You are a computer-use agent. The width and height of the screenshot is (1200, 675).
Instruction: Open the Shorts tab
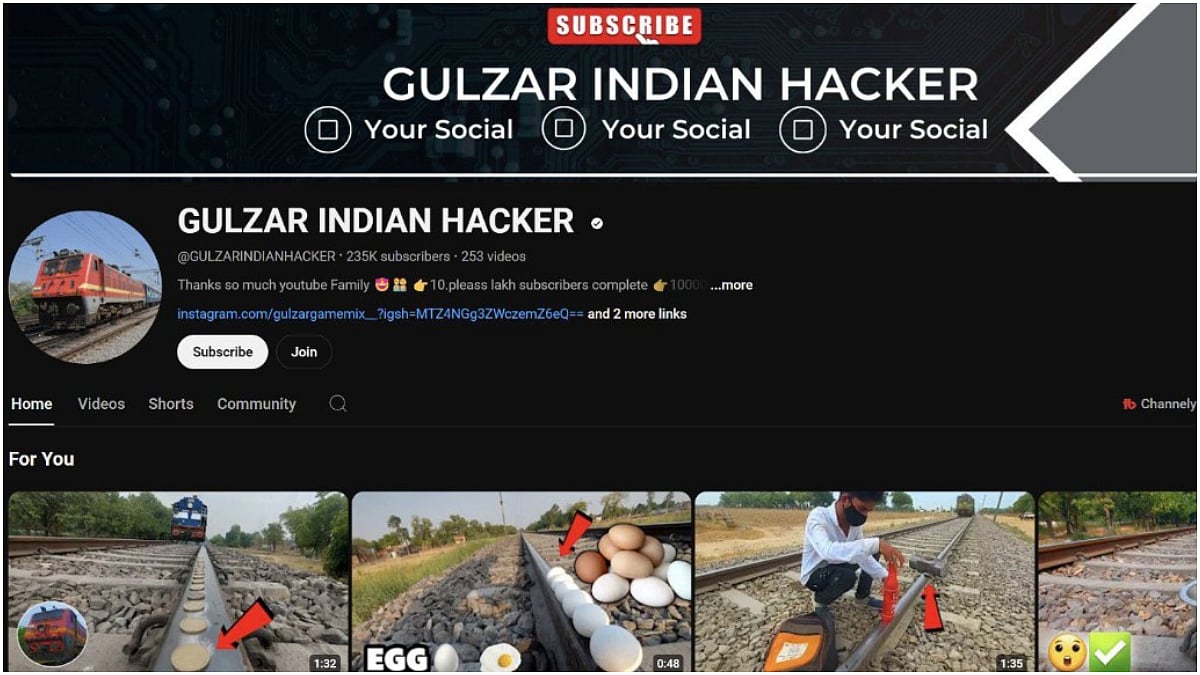pos(171,404)
